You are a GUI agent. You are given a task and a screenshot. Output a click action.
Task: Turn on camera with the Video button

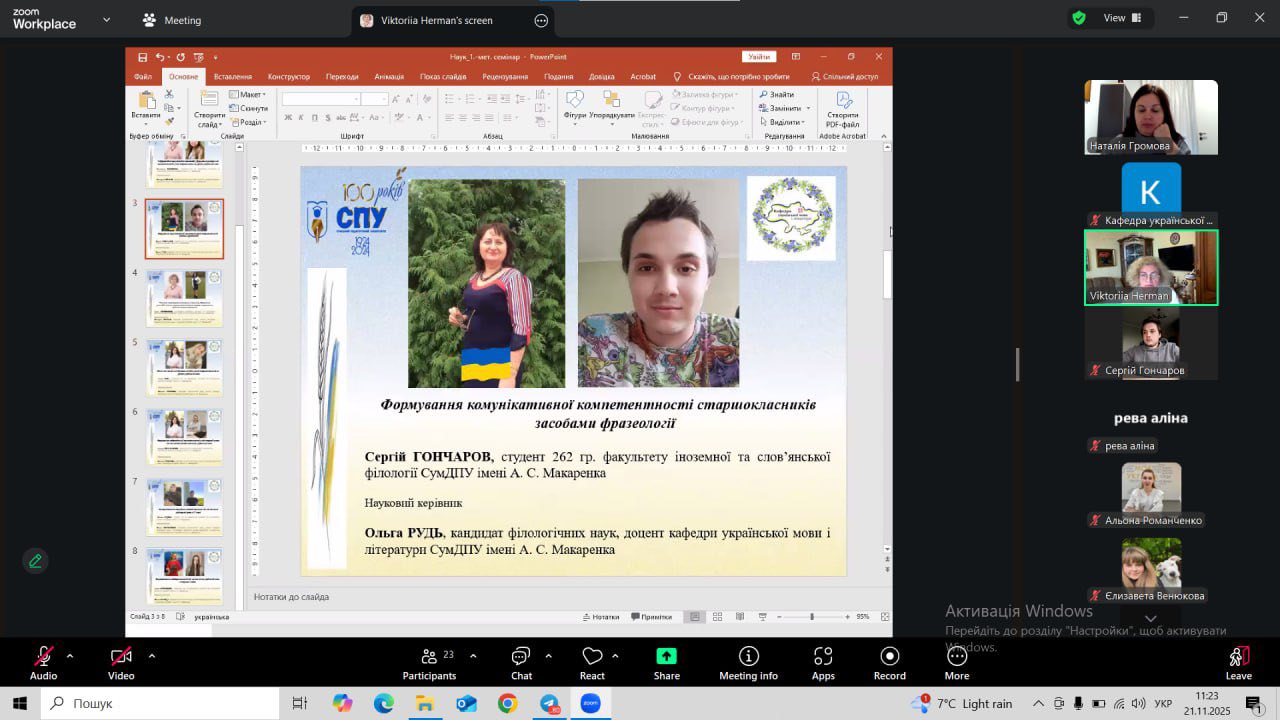121,663
